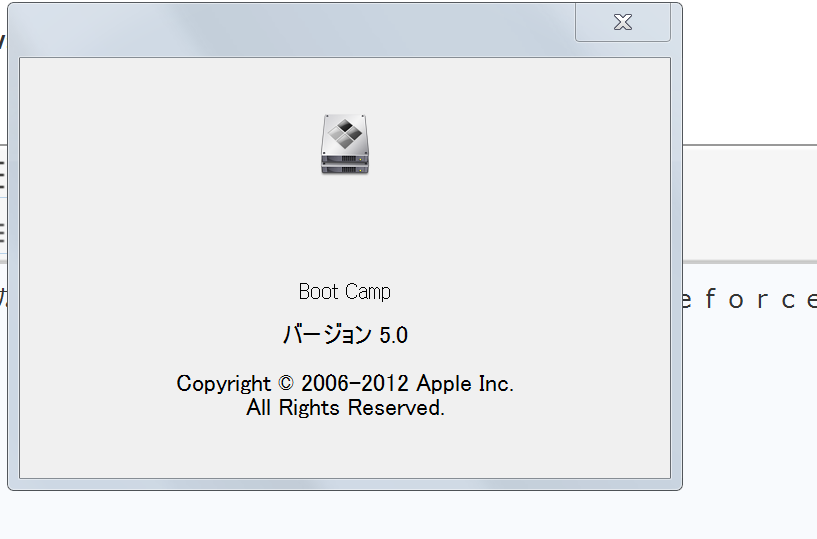
Task: Select the "バージョン 5.0" version text
Action: (x=345, y=335)
